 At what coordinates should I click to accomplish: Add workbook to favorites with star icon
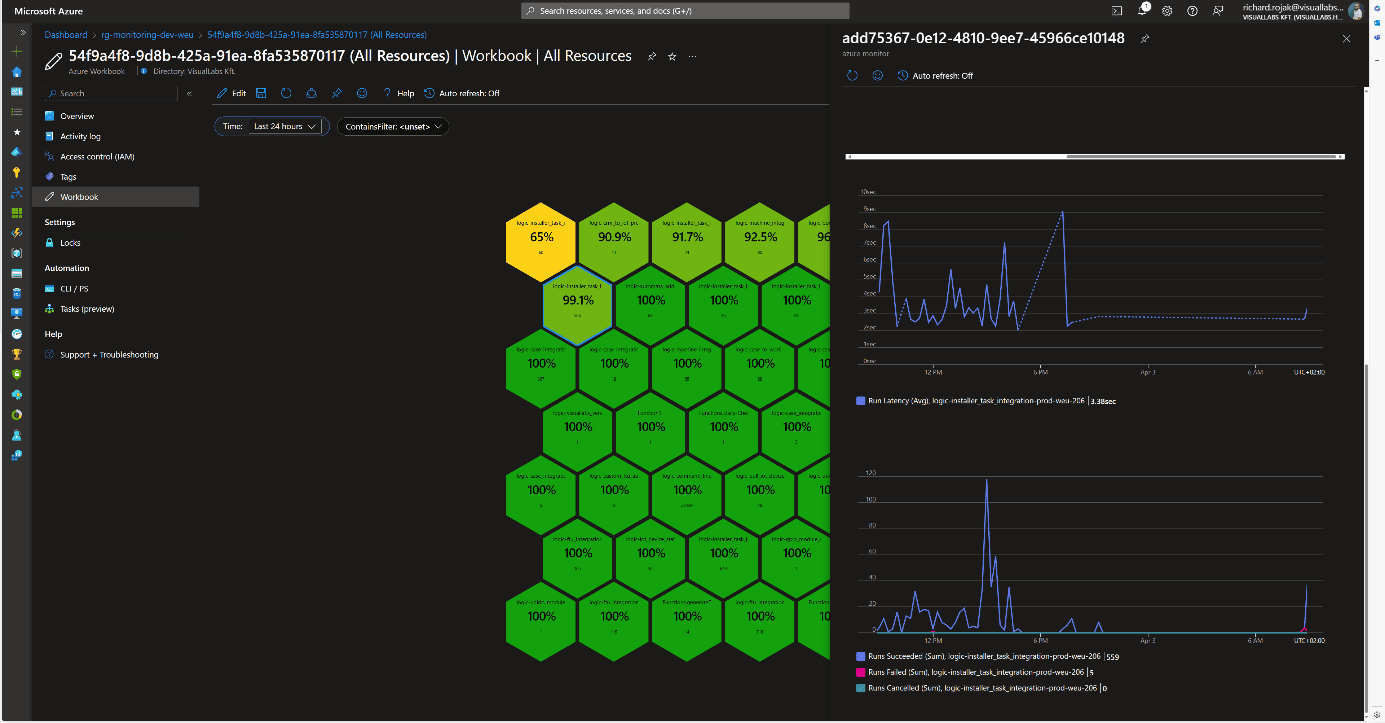click(672, 56)
